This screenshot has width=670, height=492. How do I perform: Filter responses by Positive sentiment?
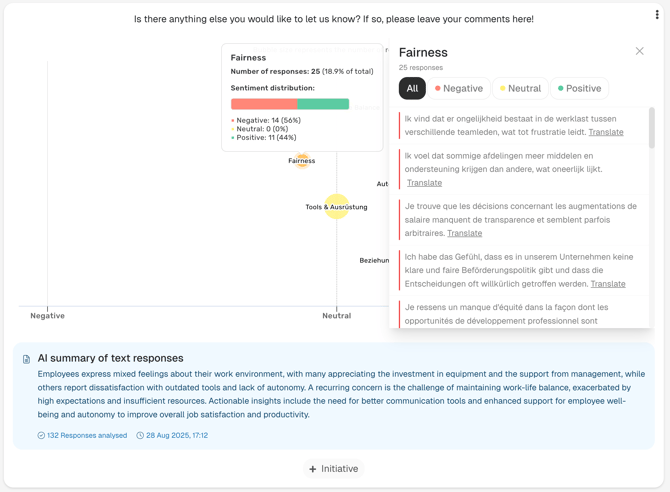(579, 88)
